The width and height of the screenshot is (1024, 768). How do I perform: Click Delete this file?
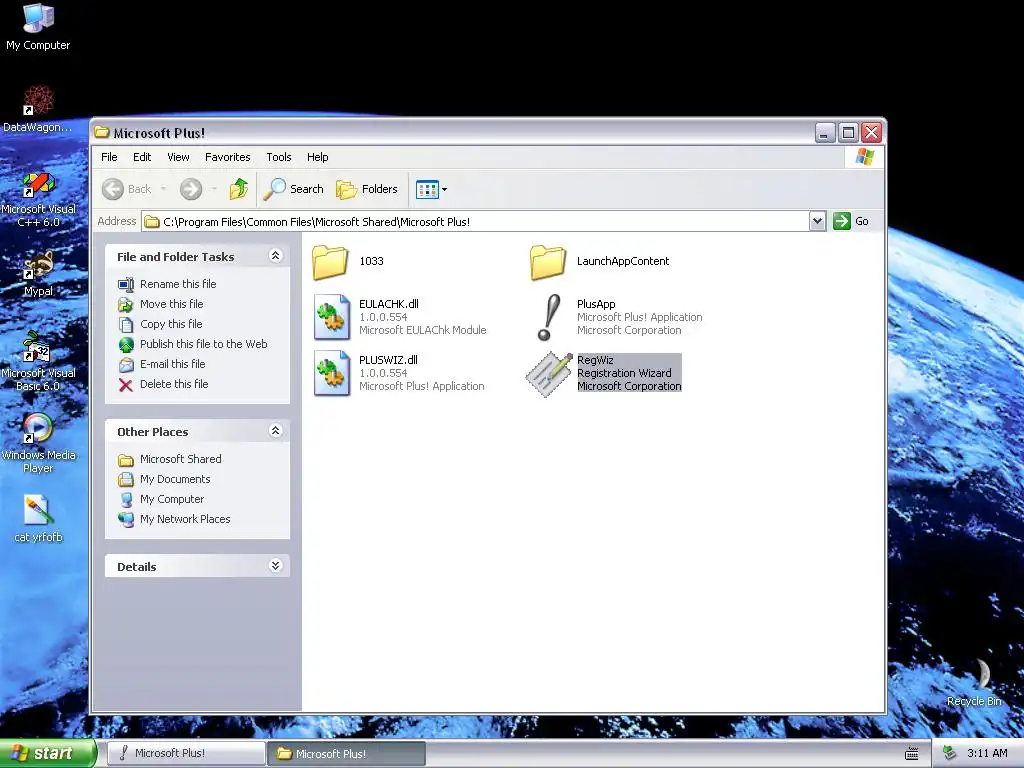pyautogui.click(x=174, y=384)
